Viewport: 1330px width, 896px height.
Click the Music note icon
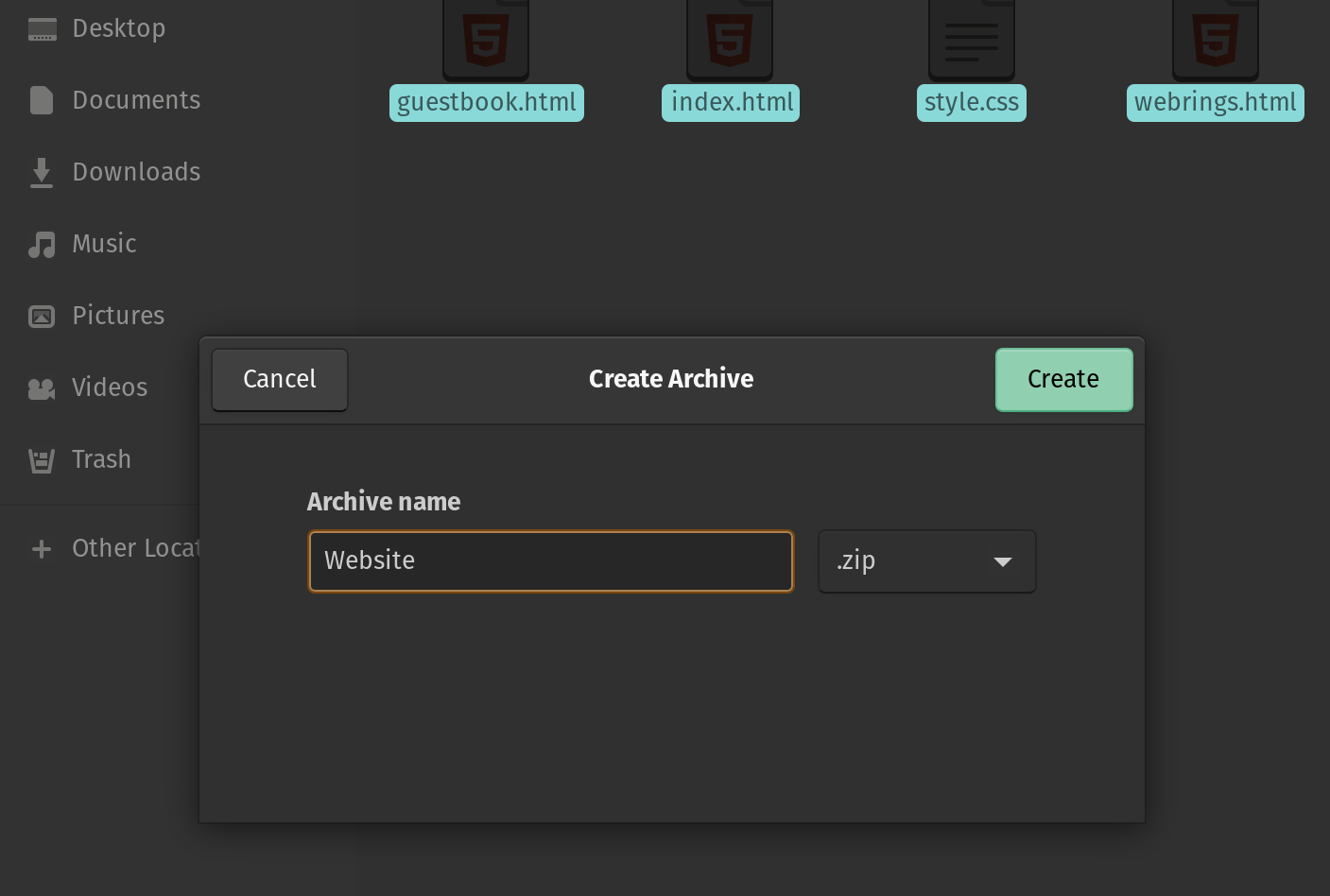coord(42,245)
